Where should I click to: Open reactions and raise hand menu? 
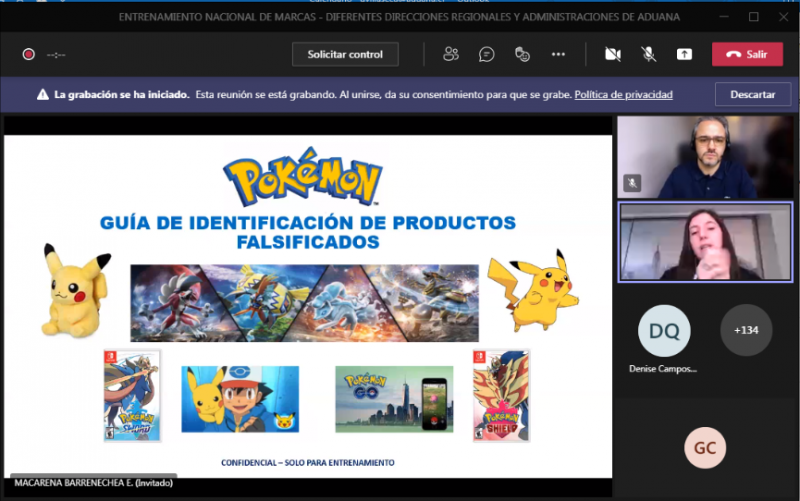point(522,54)
